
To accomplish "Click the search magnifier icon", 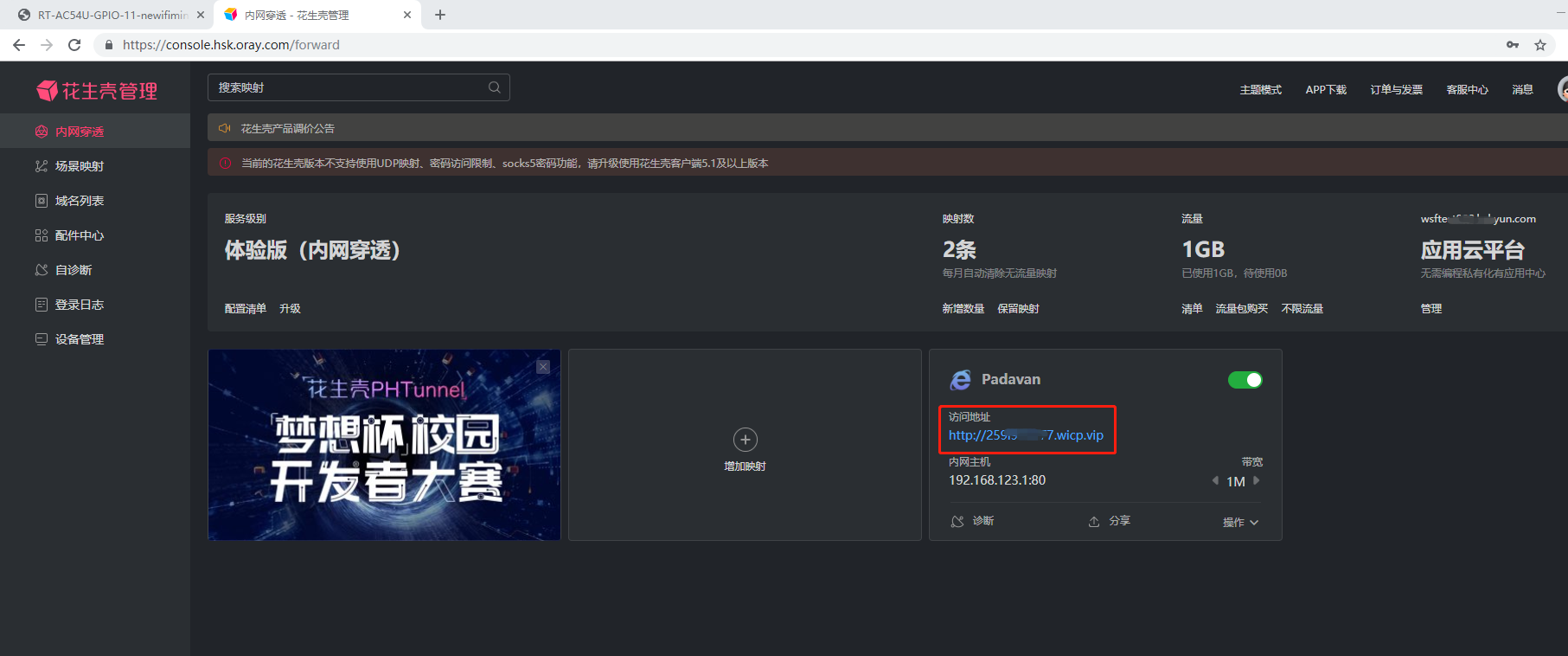I will click(494, 87).
